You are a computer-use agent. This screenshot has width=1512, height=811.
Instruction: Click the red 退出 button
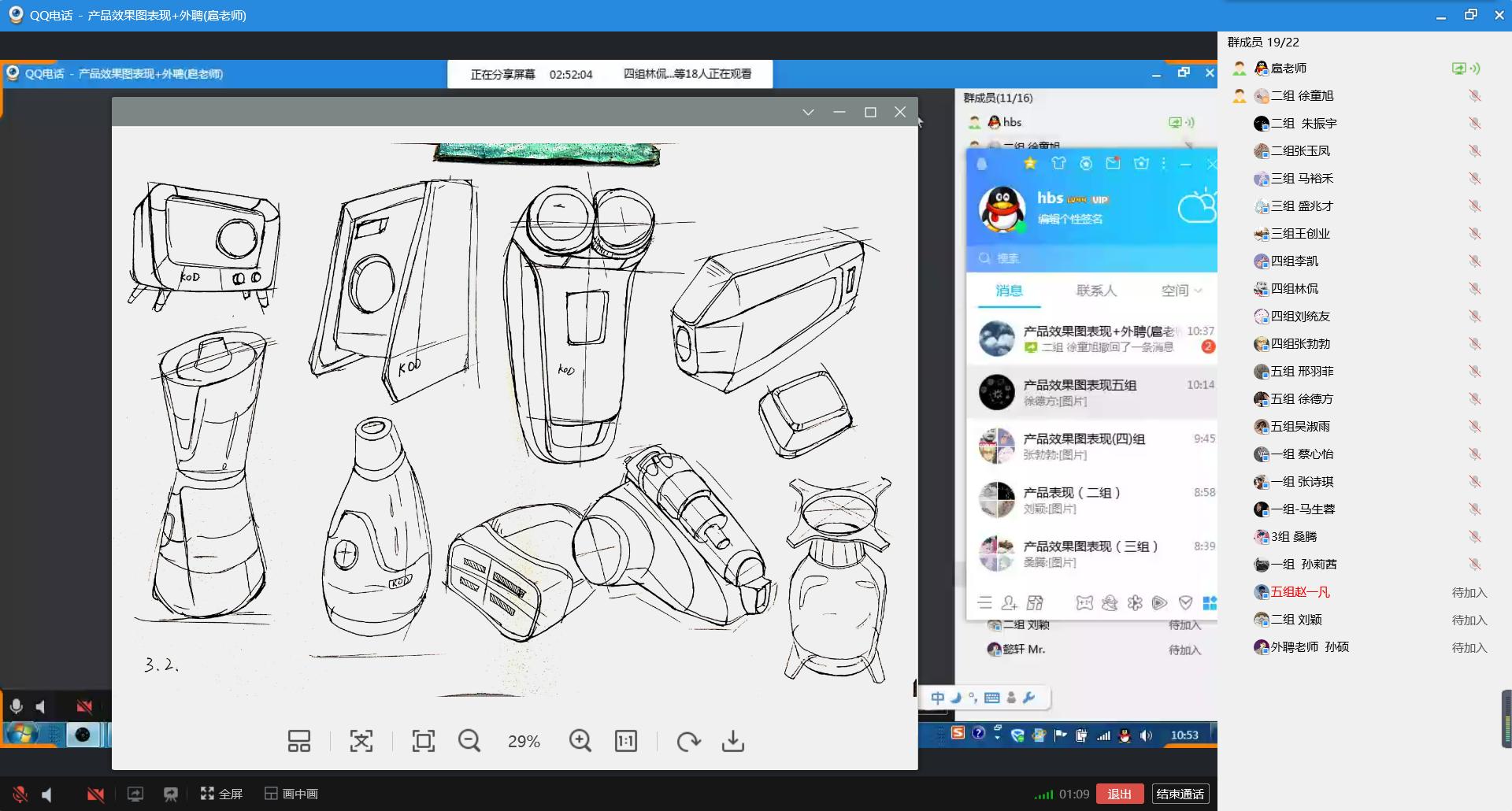[1119, 794]
